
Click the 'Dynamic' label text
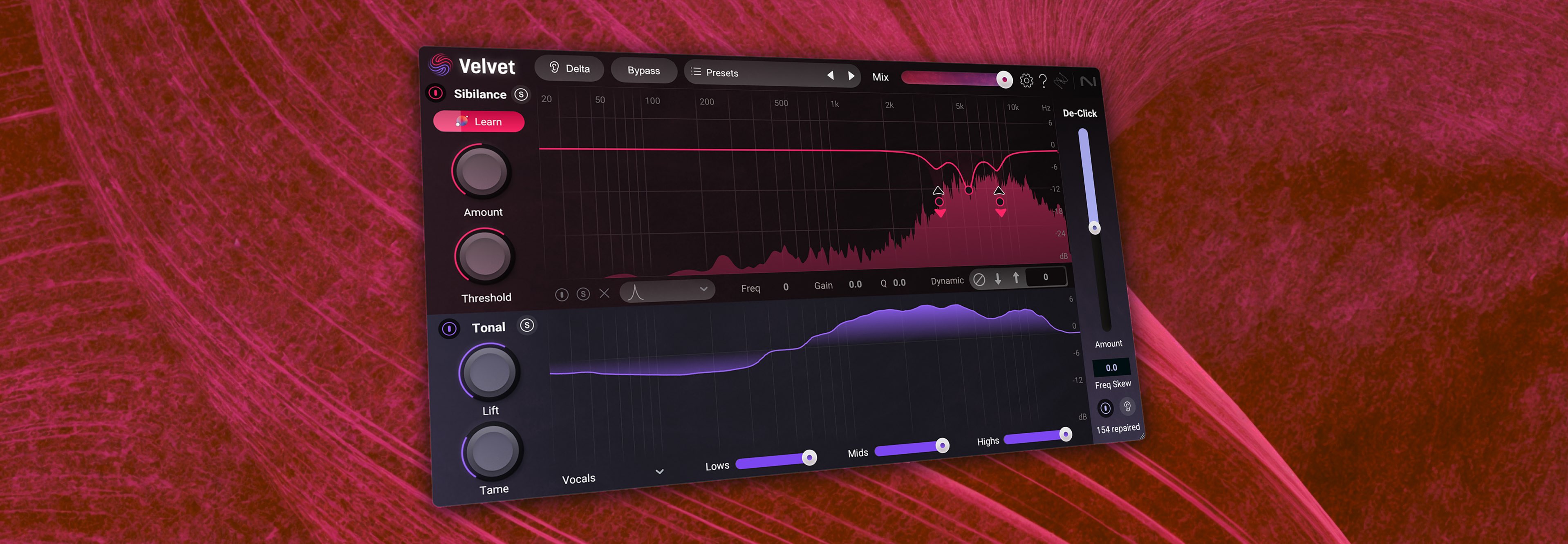click(947, 281)
